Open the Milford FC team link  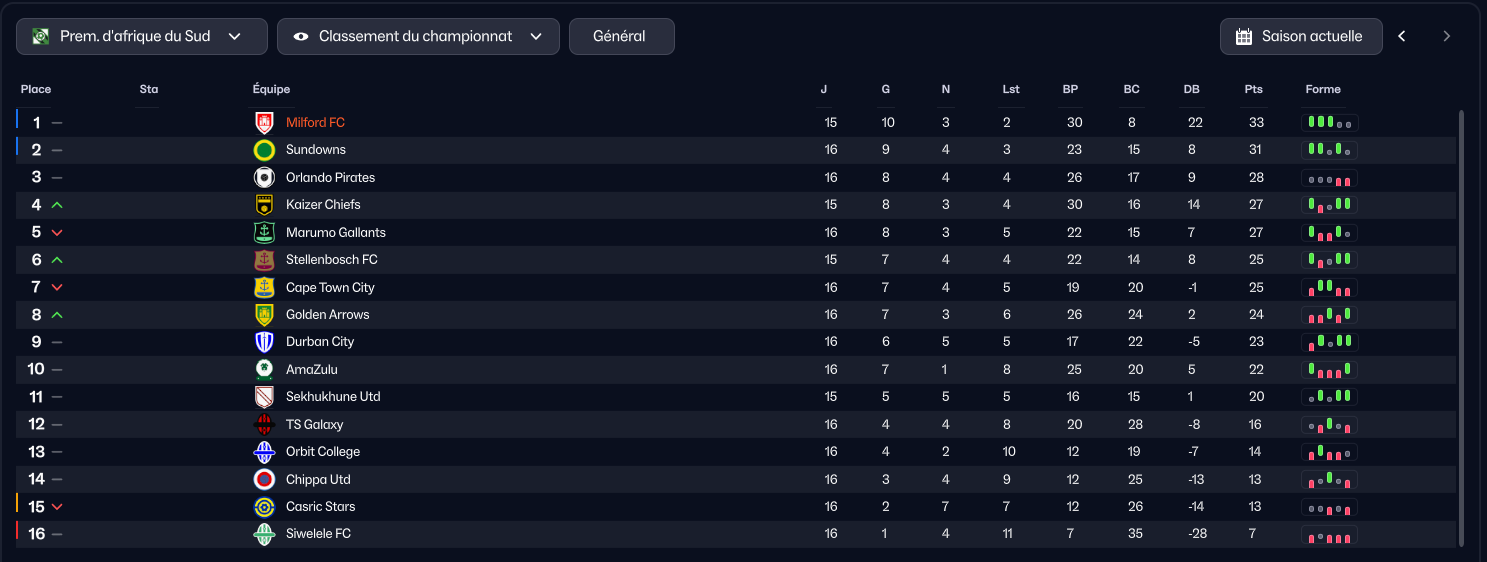click(x=315, y=123)
